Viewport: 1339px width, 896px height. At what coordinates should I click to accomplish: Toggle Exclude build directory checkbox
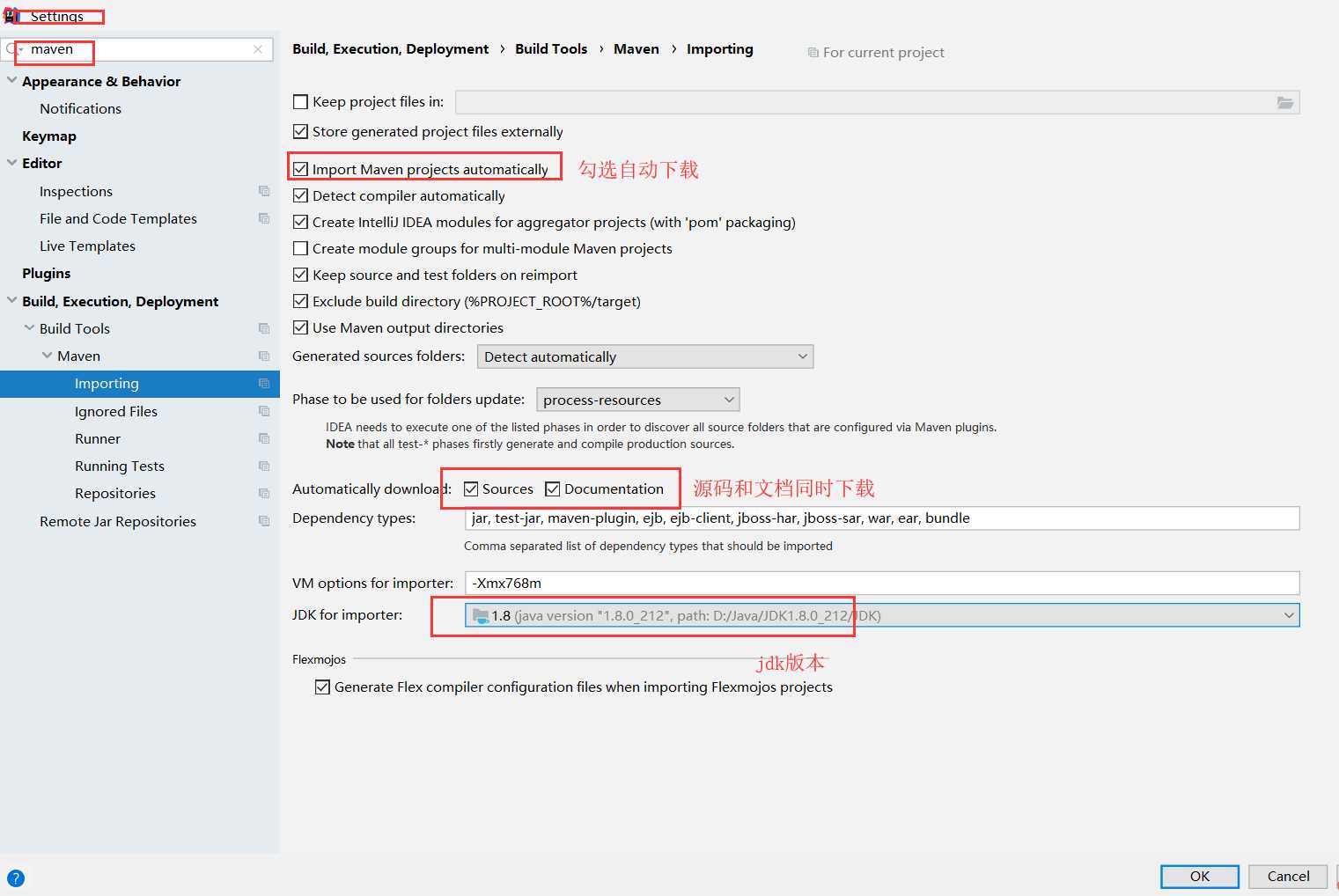click(300, 301)
